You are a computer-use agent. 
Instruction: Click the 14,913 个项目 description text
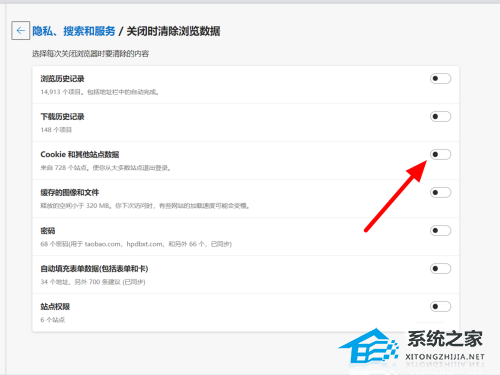point(99,92)
